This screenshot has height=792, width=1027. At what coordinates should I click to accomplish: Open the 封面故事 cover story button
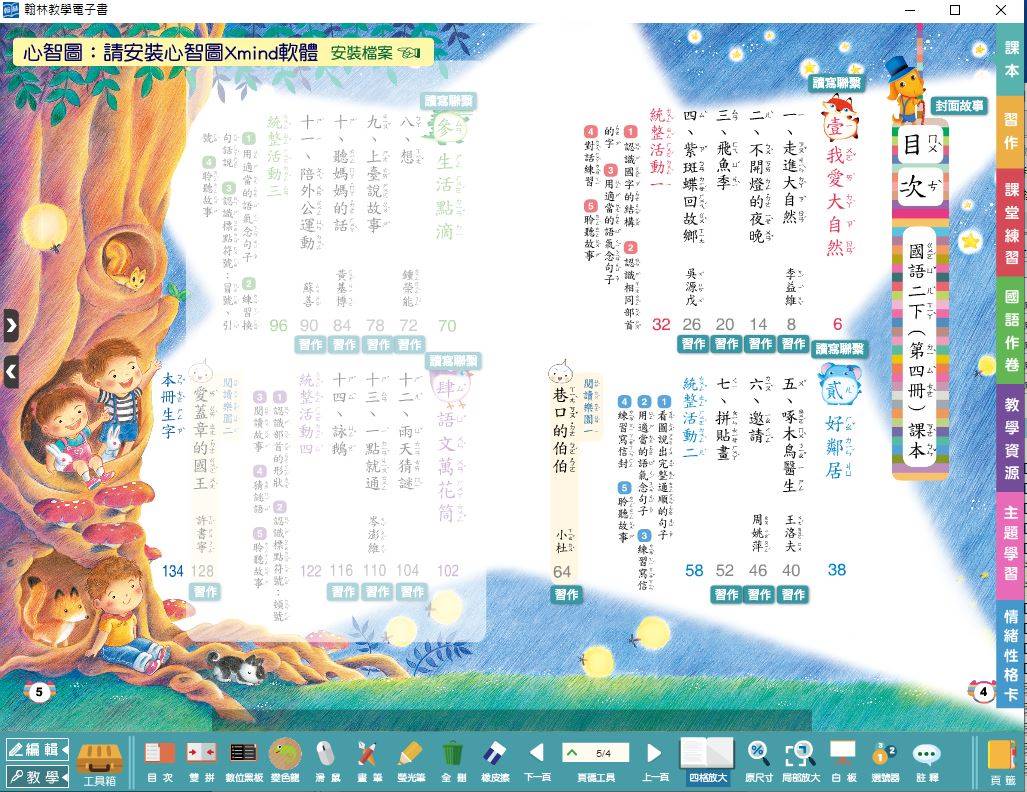[x=960, y=105]
